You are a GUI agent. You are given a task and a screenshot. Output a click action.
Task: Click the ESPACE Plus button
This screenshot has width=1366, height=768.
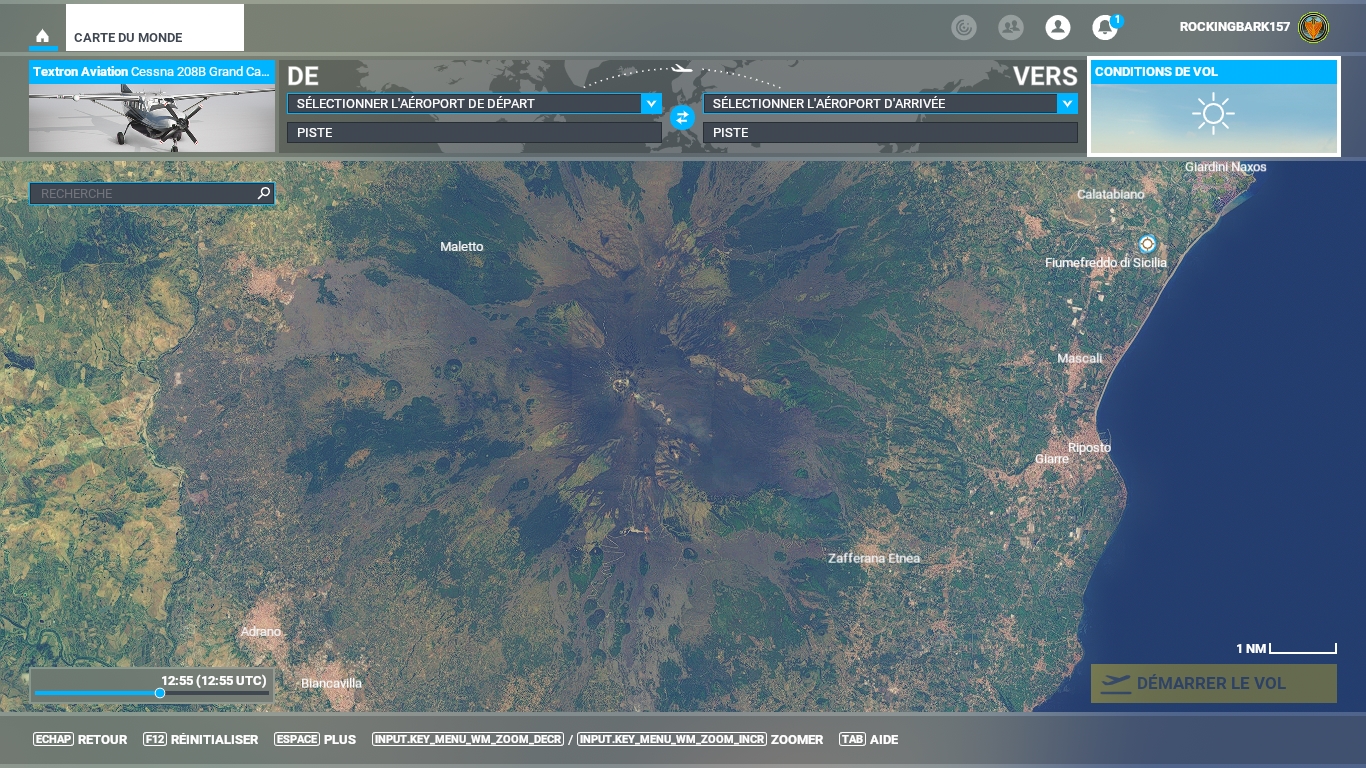[315, 740]
